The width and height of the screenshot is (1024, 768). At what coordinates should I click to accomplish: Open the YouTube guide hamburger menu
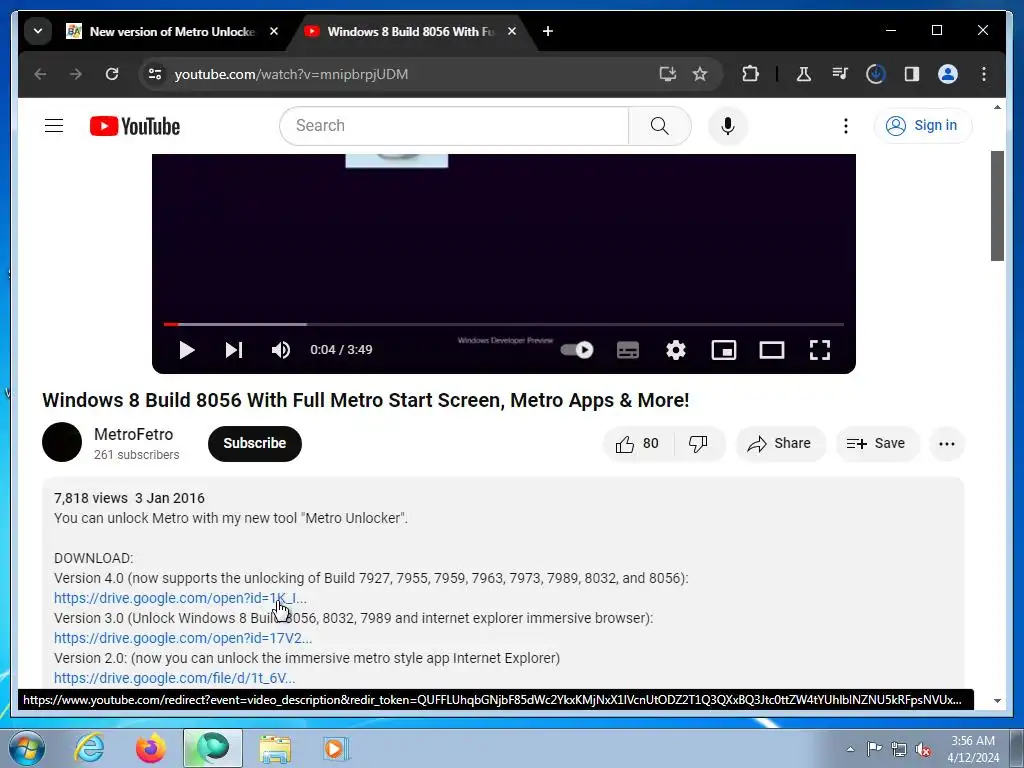pyautogui.click(x=54, y=125)
